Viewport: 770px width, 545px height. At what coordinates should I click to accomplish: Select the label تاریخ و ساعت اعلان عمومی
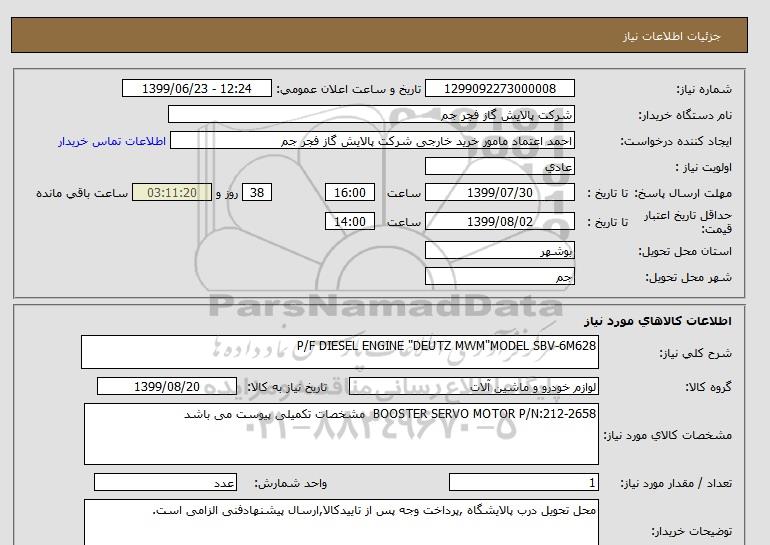(x=349, y=89)
